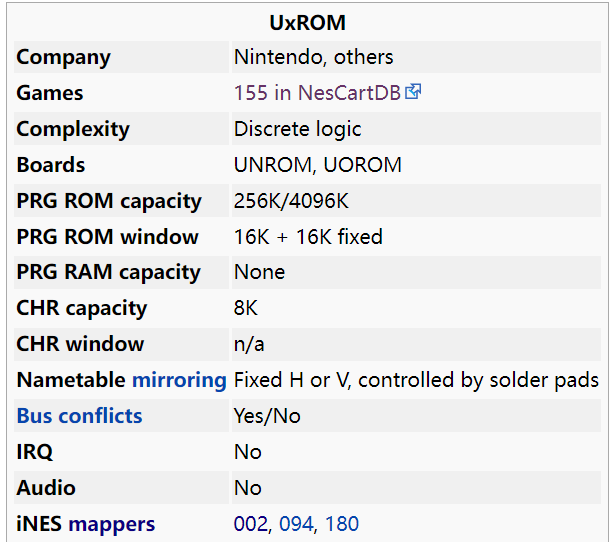Click the mappers link in the last row

tap(111, 524)
